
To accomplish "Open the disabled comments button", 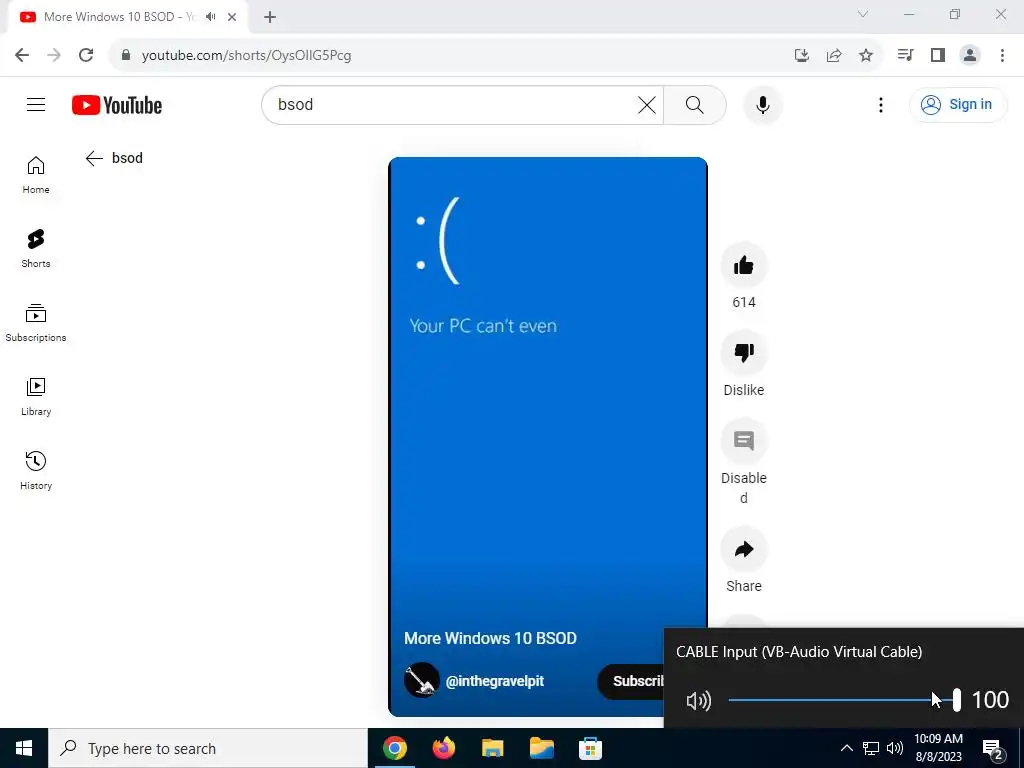I will [744, 441].
